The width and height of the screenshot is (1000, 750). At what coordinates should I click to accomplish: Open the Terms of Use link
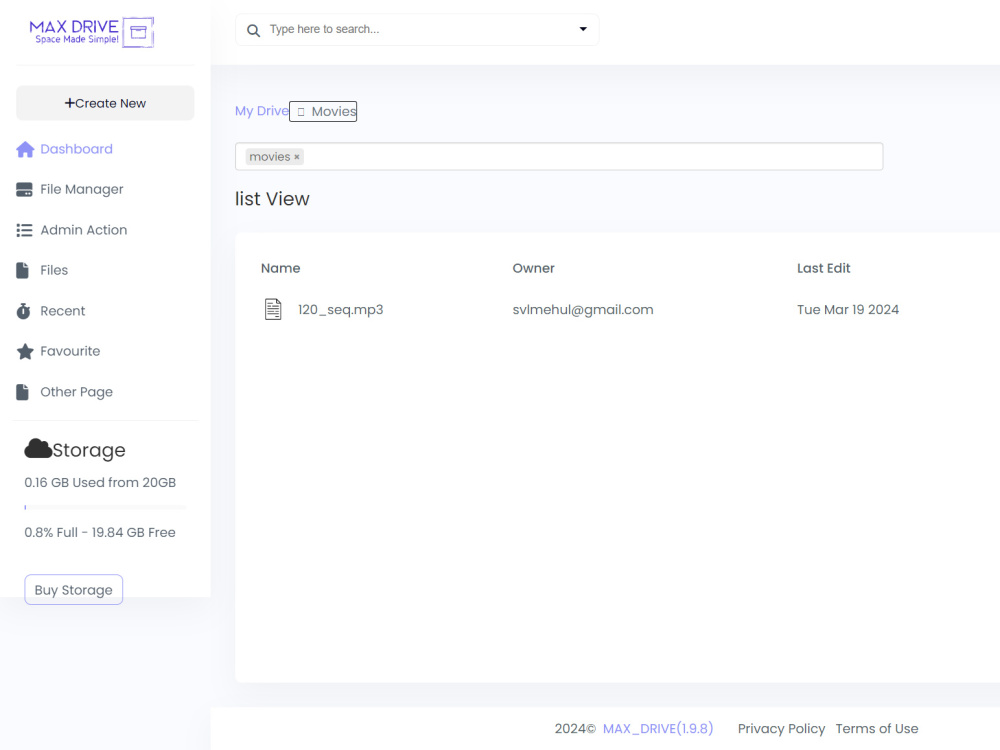(877, 728)
